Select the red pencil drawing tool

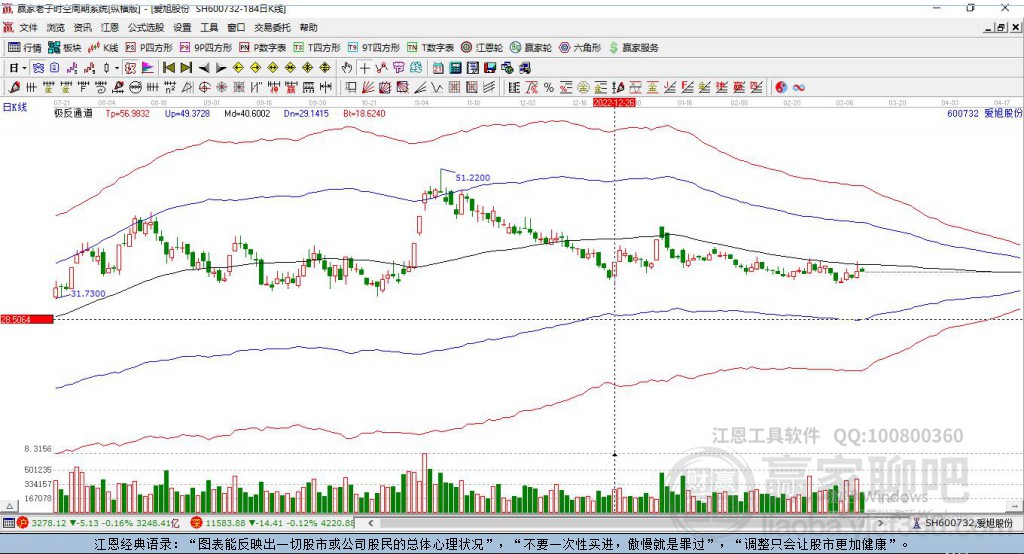coord(14,87)
